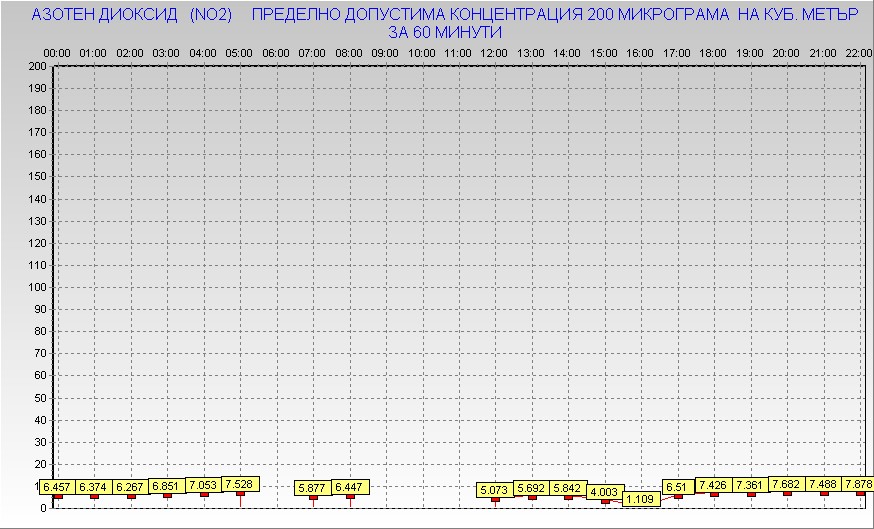Click the ЗА 60 МИНУТИ subtitle text
Viewport: 874px width, 529px height.
[444, 32]
